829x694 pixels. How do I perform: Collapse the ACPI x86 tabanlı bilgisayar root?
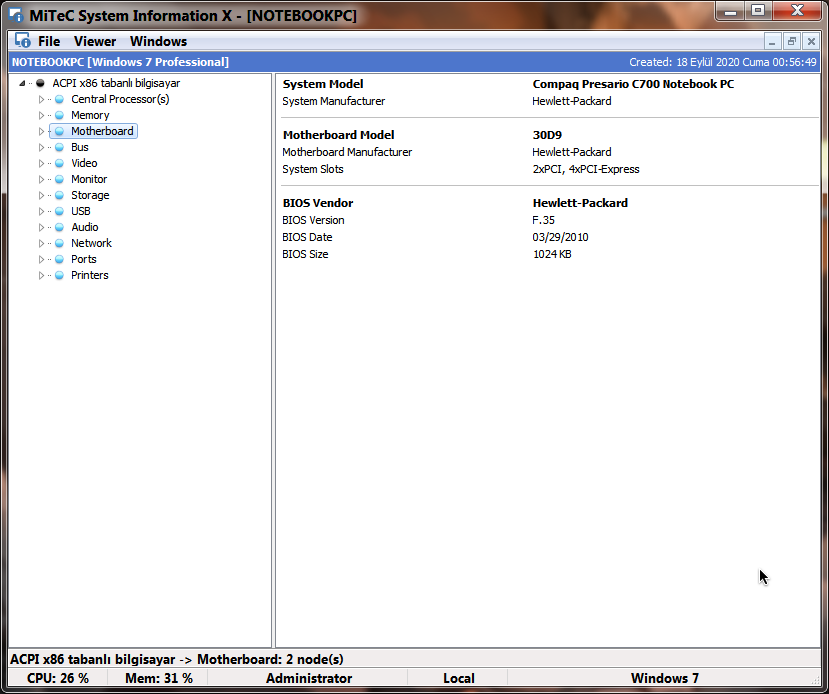pos(22,83)
